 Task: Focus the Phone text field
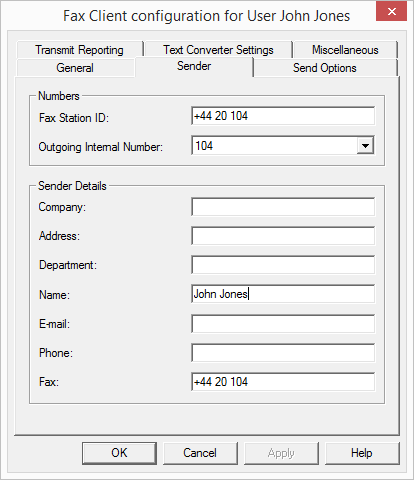[x=283, y=353]
